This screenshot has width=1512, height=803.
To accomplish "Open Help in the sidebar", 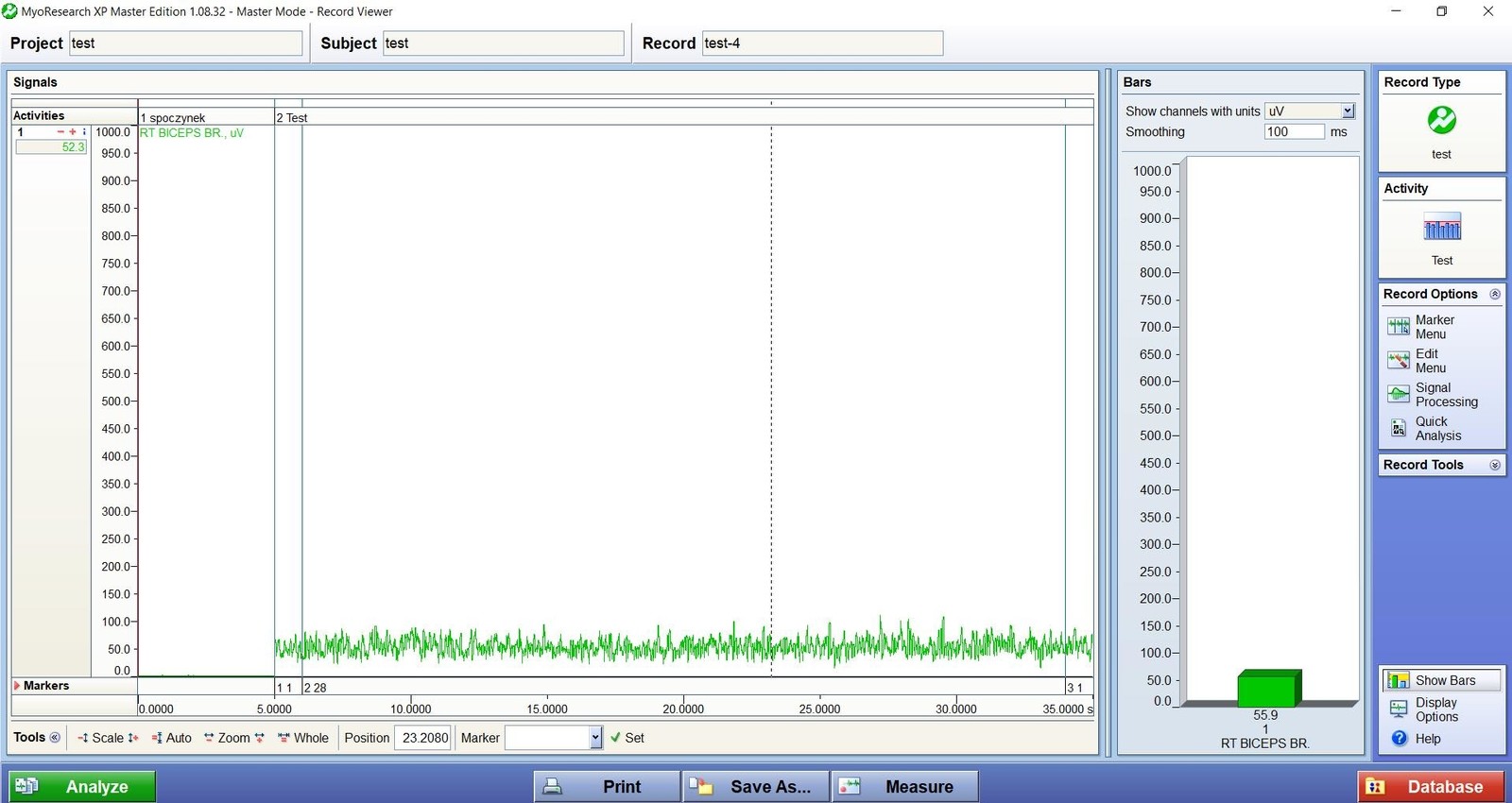I will click(x=1427, y=739).
